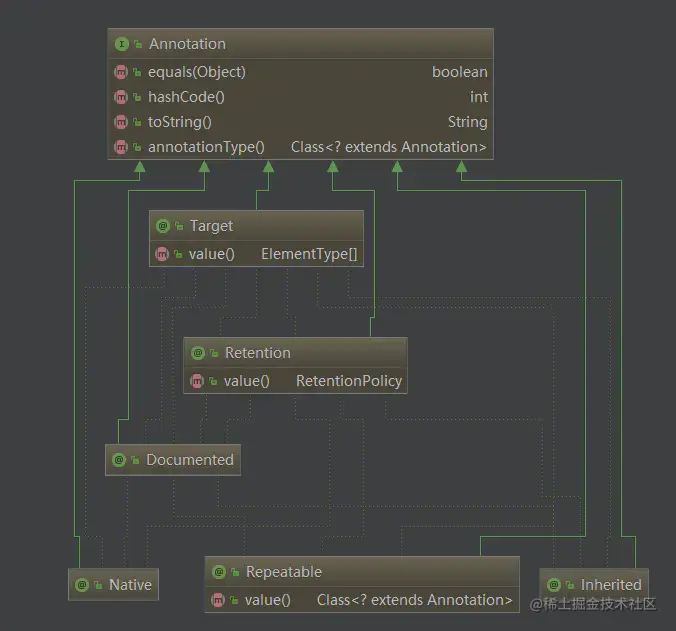
Task: Click the public visibility icon beside Native
Action: tap(98, 585)
